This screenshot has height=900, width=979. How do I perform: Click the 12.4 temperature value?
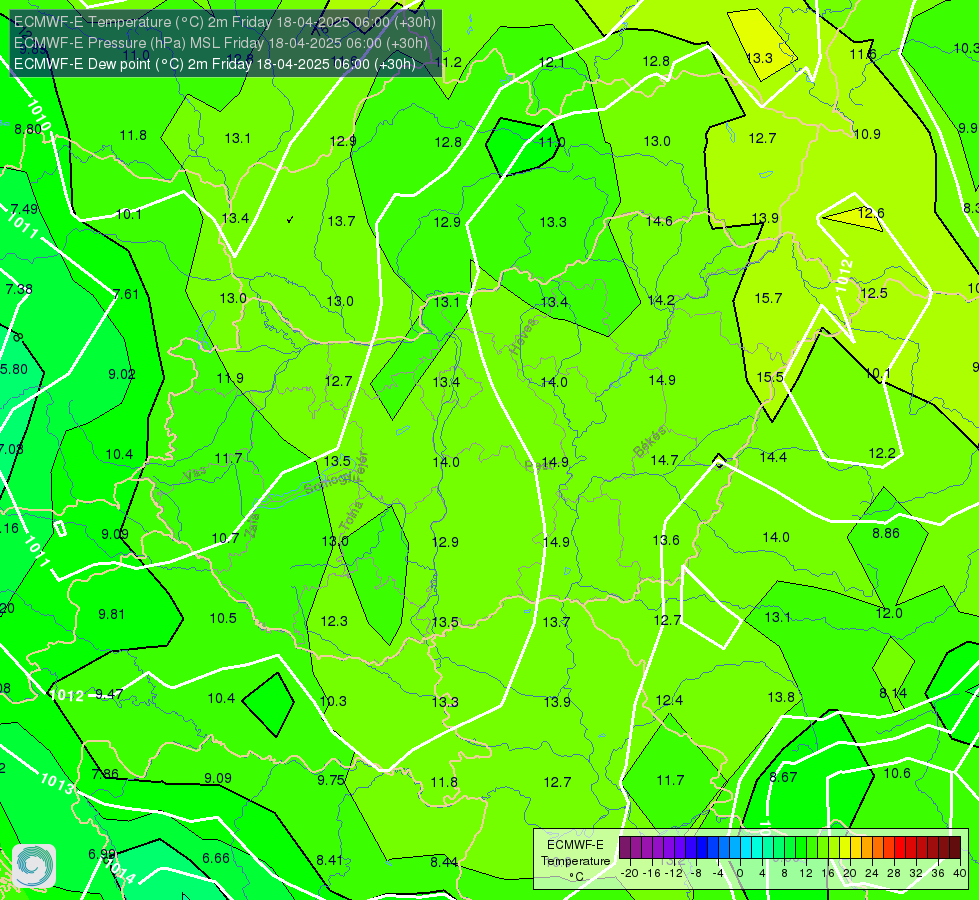pyautogui.click(x=669, y=700)
